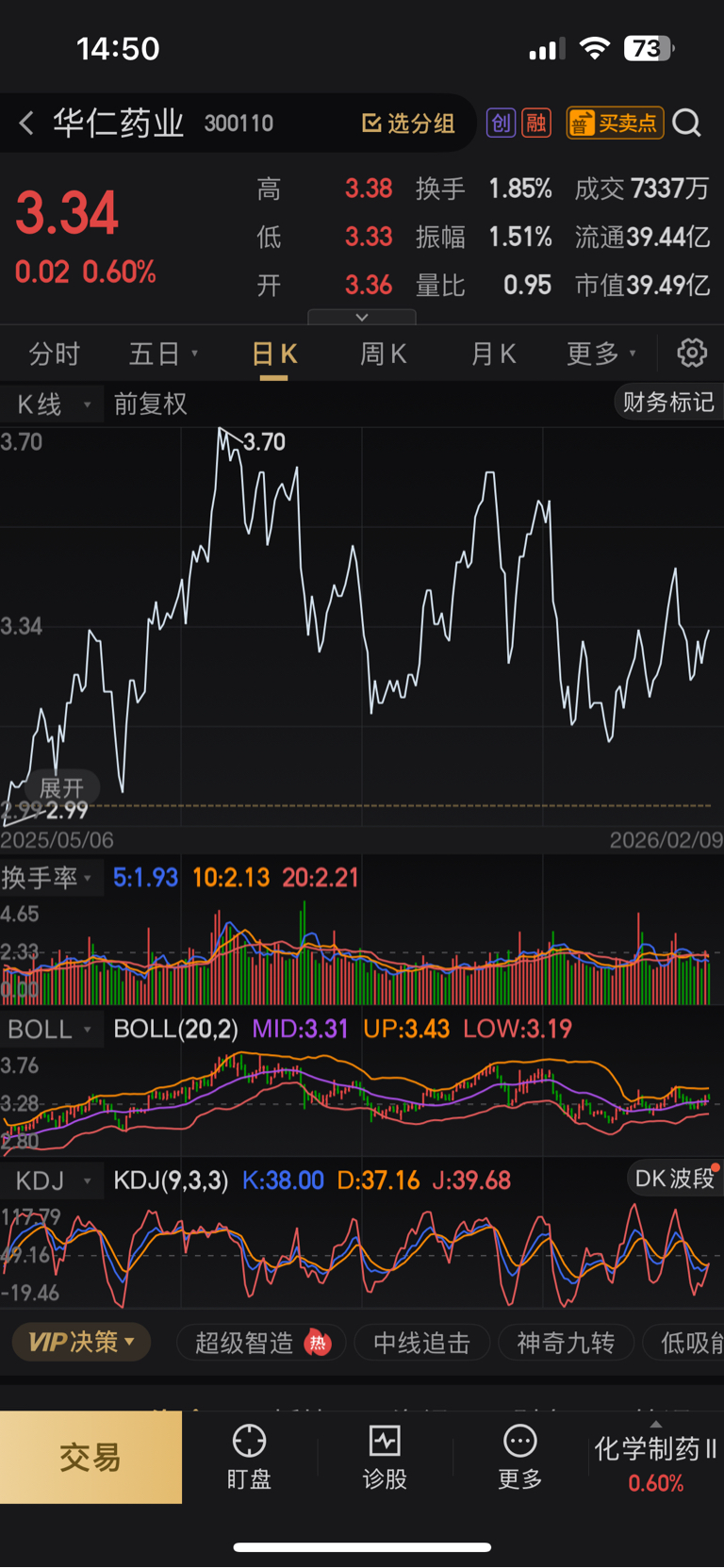The width and height of the screenshot is (724, 1568).
Task: Tap the Wi-Fi status icon
Action: pos(595,49)
